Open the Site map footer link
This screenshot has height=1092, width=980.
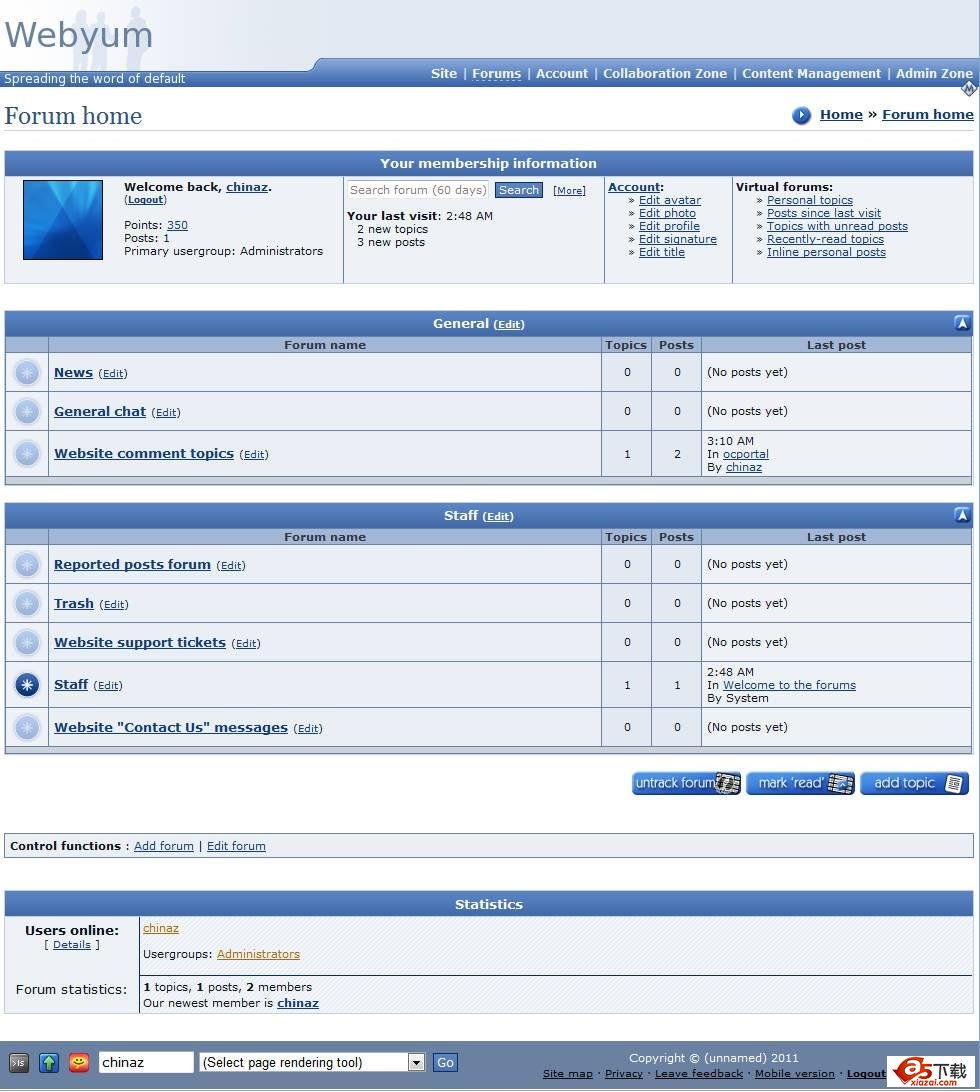pos(568,1075)
